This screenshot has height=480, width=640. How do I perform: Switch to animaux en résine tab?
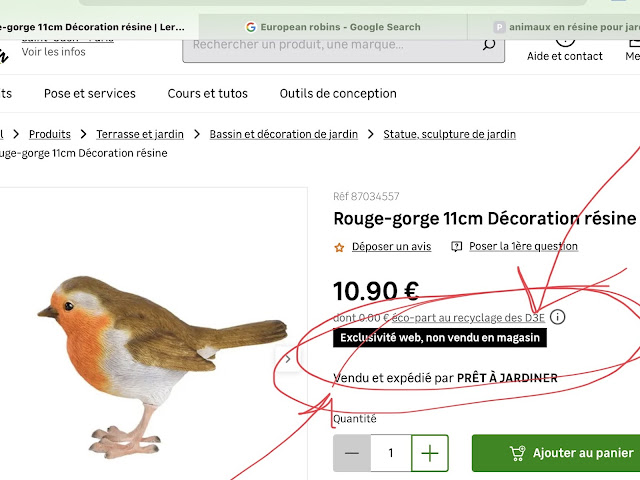point(554,27)
